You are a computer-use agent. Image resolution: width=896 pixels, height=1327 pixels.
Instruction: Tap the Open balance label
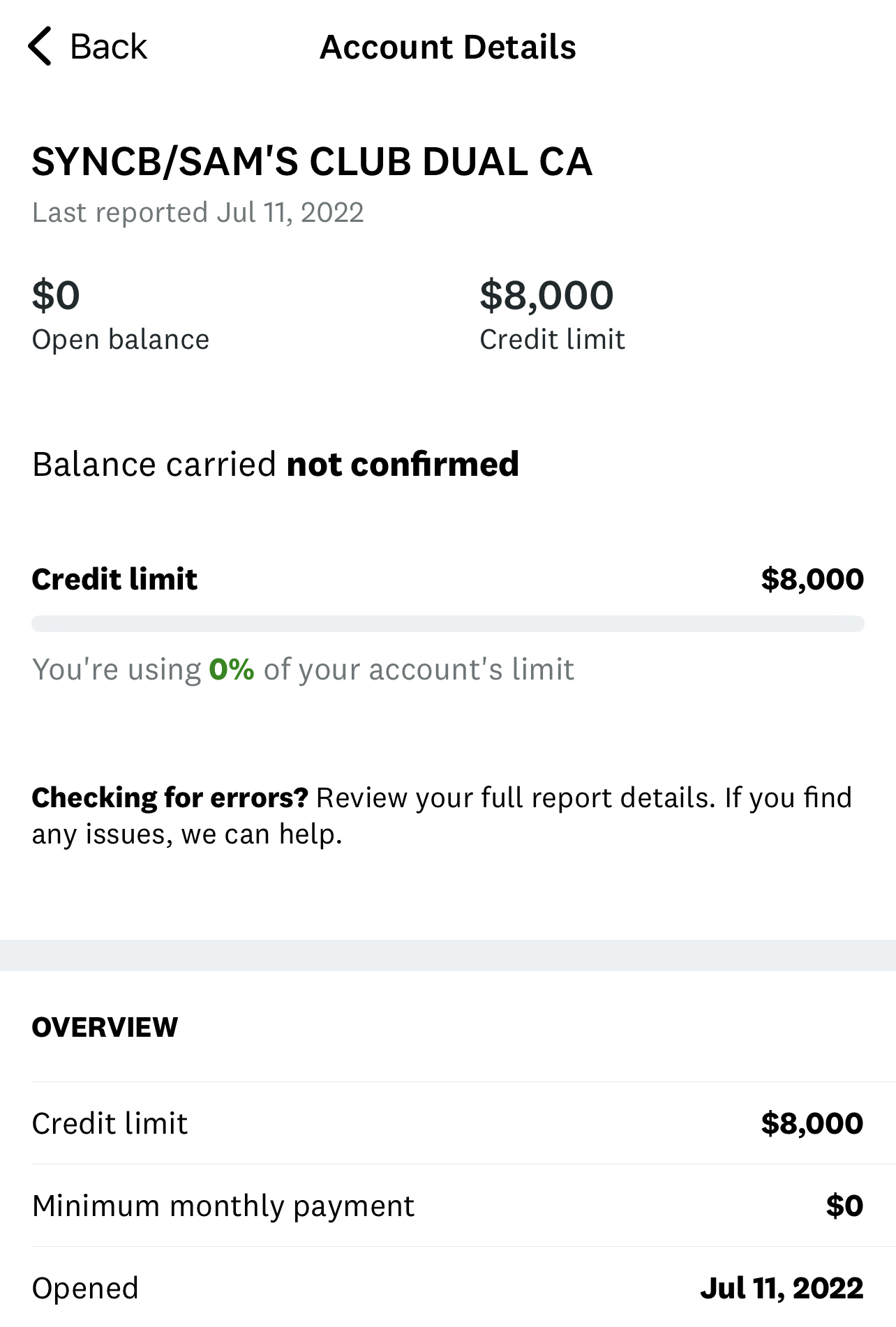pos(121,340)
